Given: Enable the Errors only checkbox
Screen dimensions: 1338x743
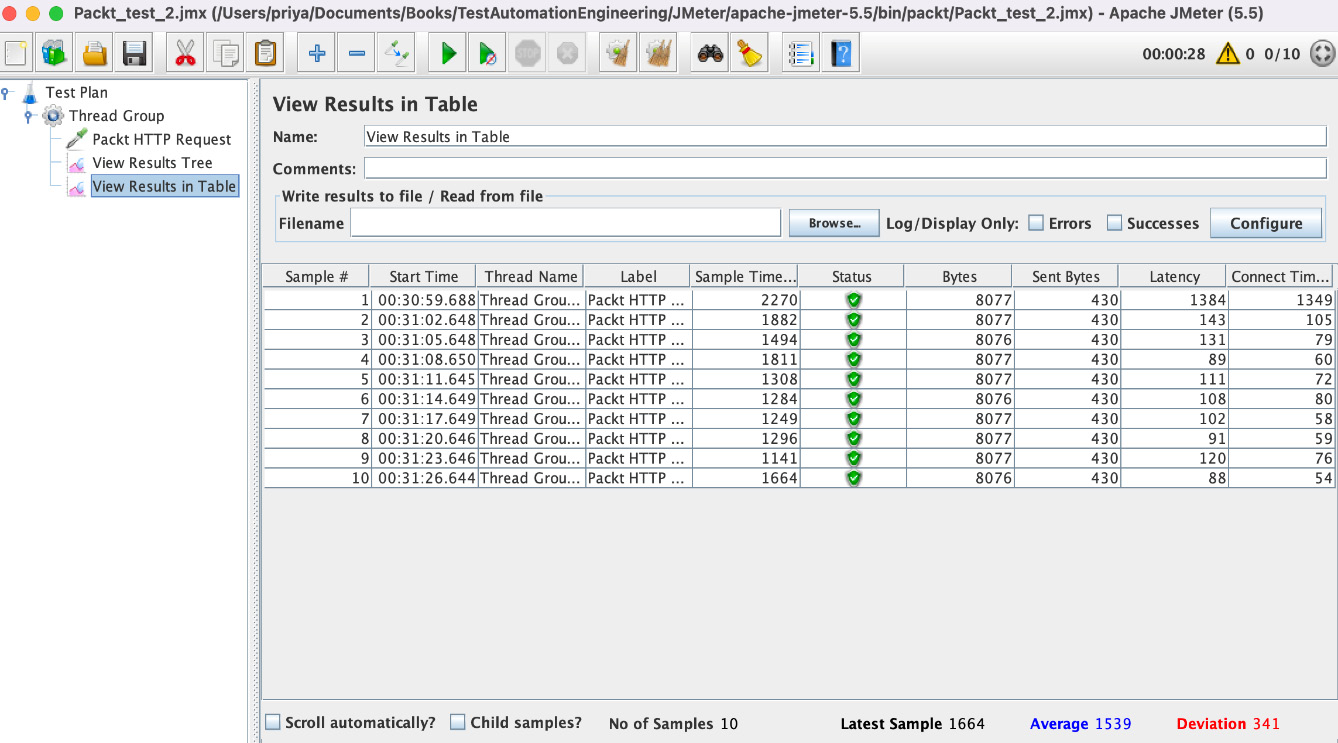Looking at the screenshot, I should click(1036, 223).
